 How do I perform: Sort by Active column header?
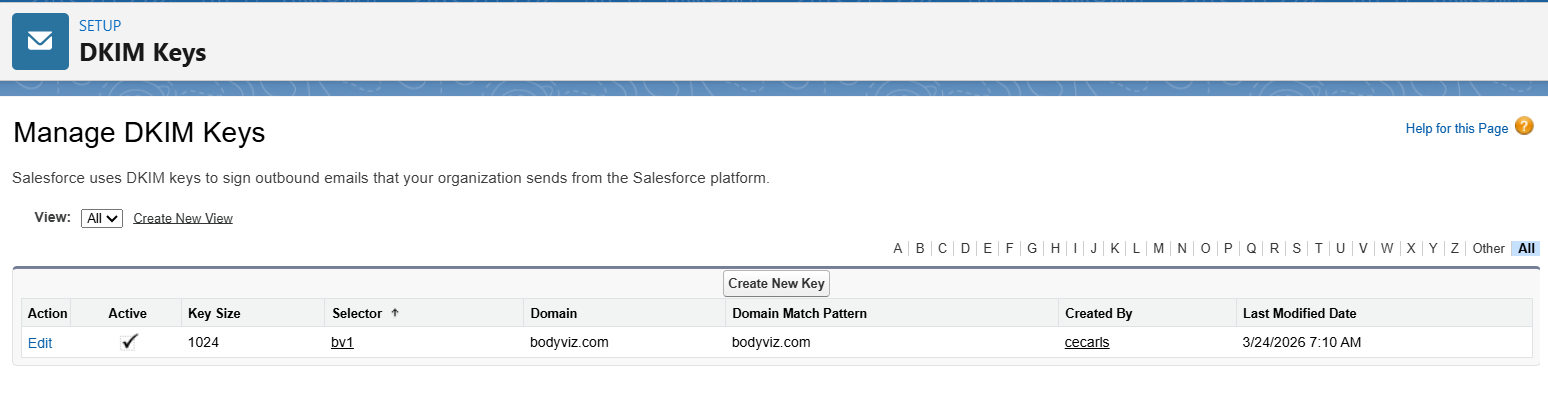pyautogui.click(x=127, y=313)
